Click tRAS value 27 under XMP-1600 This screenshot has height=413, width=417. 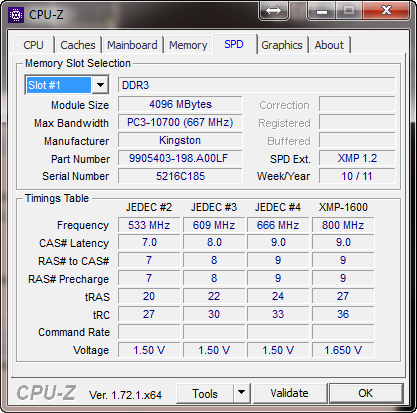(343, 296)
